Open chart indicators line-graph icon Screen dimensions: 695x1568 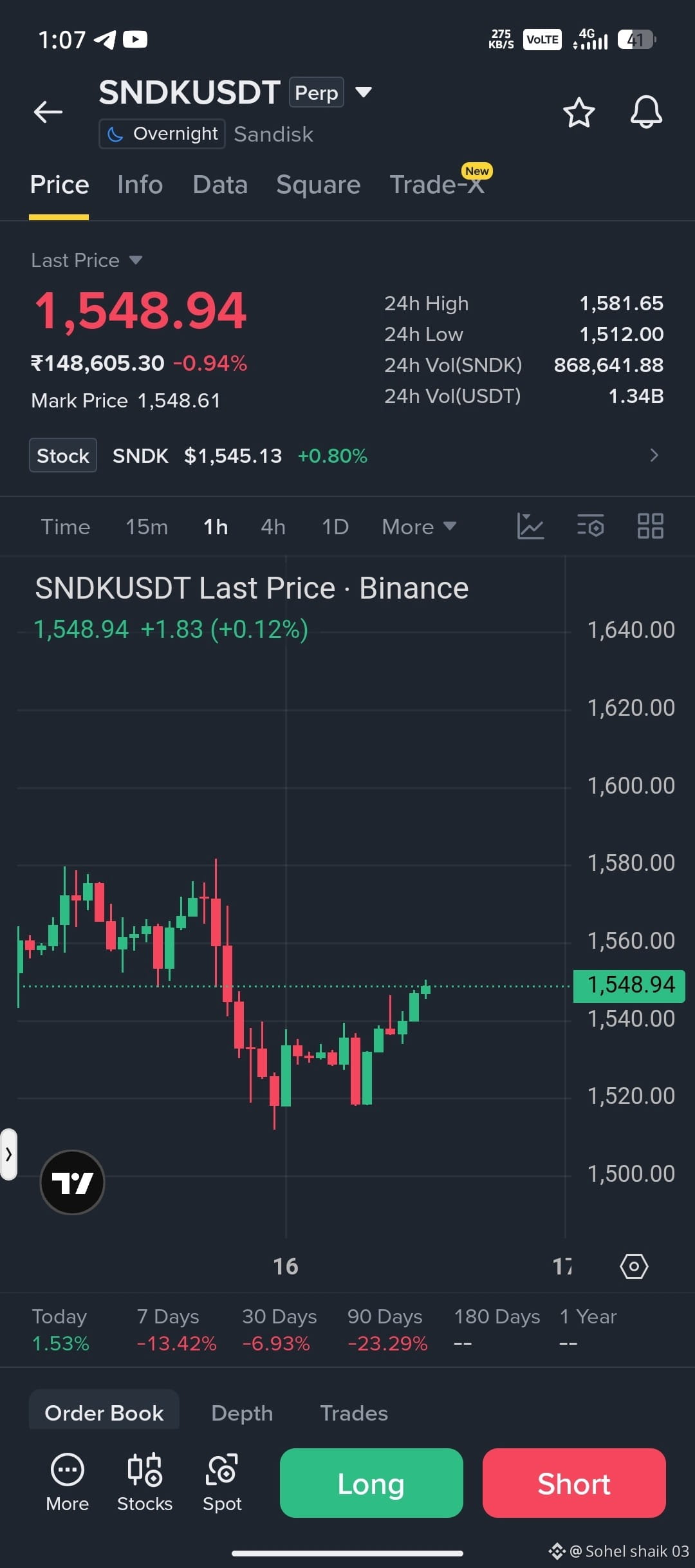[x=530, y=526]
